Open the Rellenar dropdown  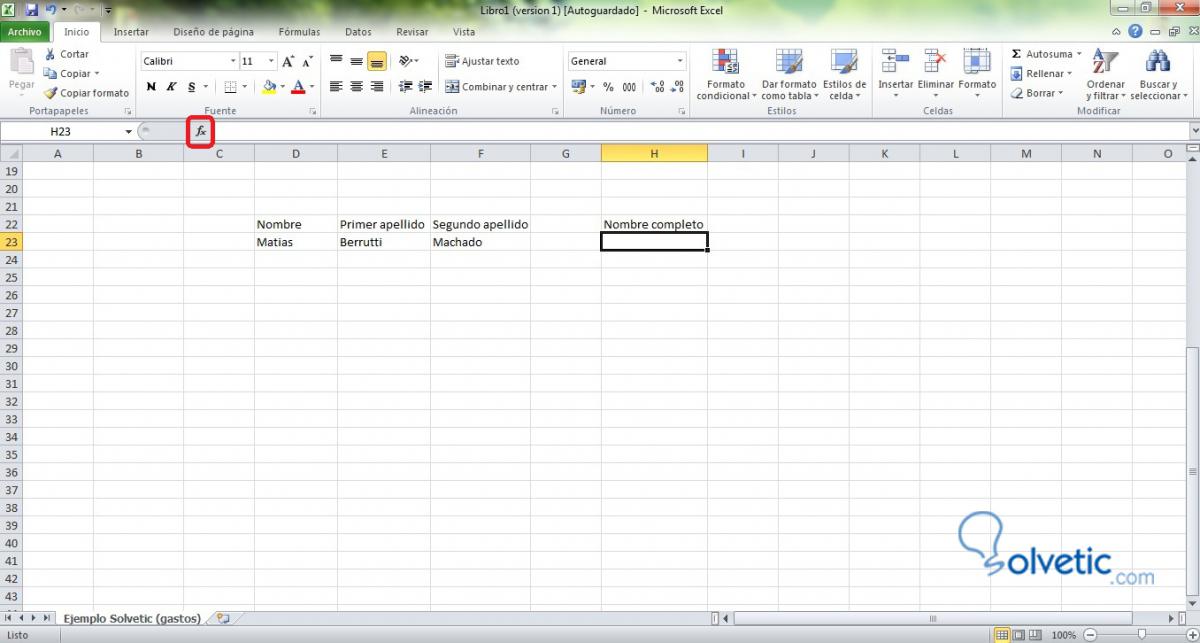[x=1041, y=73]
